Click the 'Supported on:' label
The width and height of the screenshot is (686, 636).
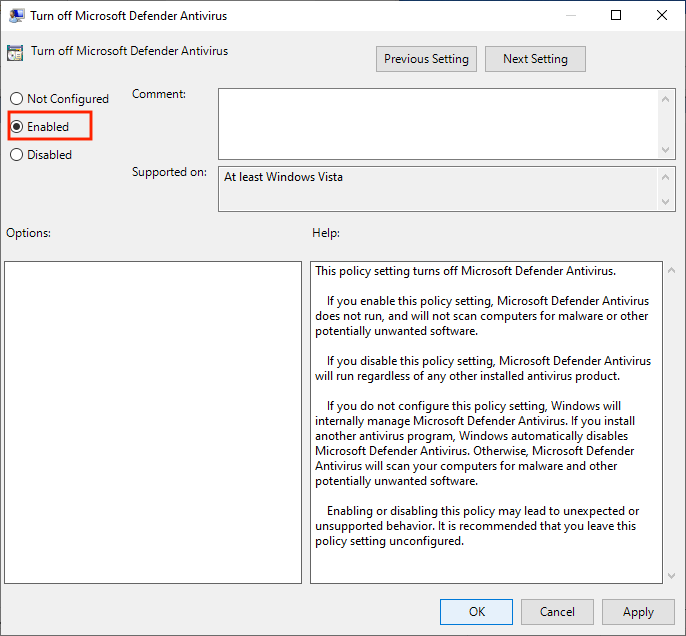coord(169,172)
